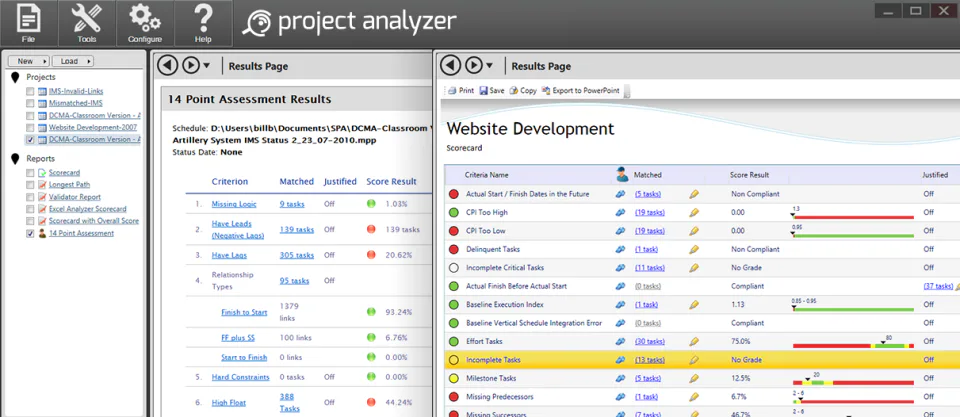
Task: Check the Excel Analyzer Scorecard checkbox
Action: coord(30,209)
